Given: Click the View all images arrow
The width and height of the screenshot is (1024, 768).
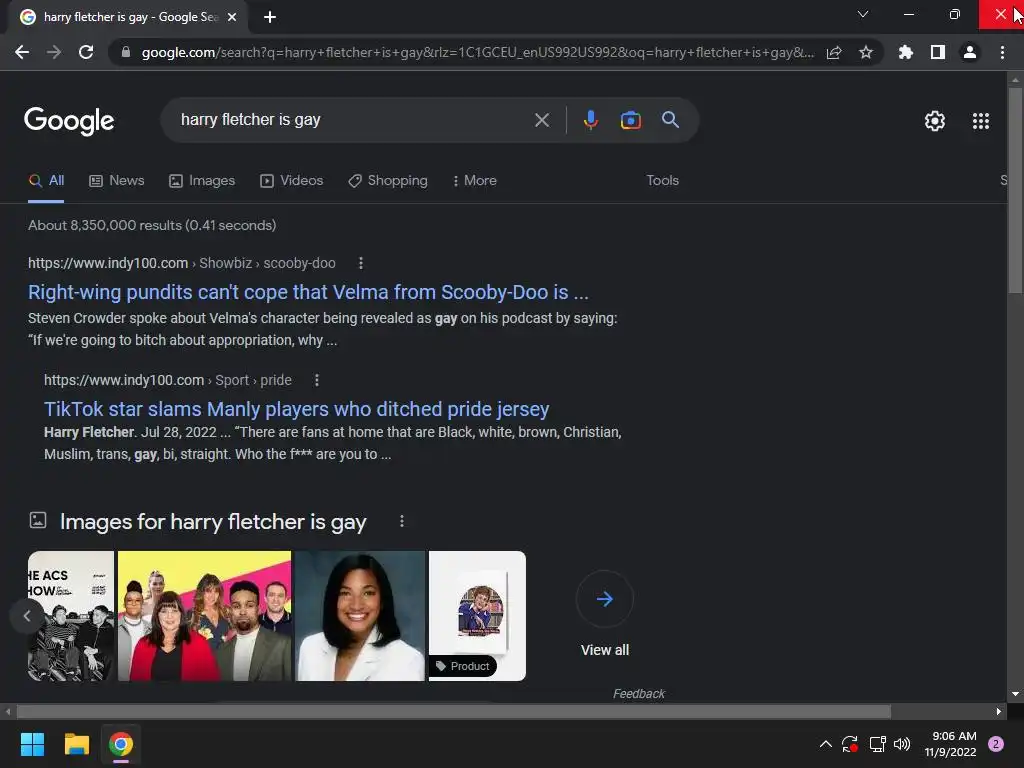Looking at the screenshot, I should 605,599.
